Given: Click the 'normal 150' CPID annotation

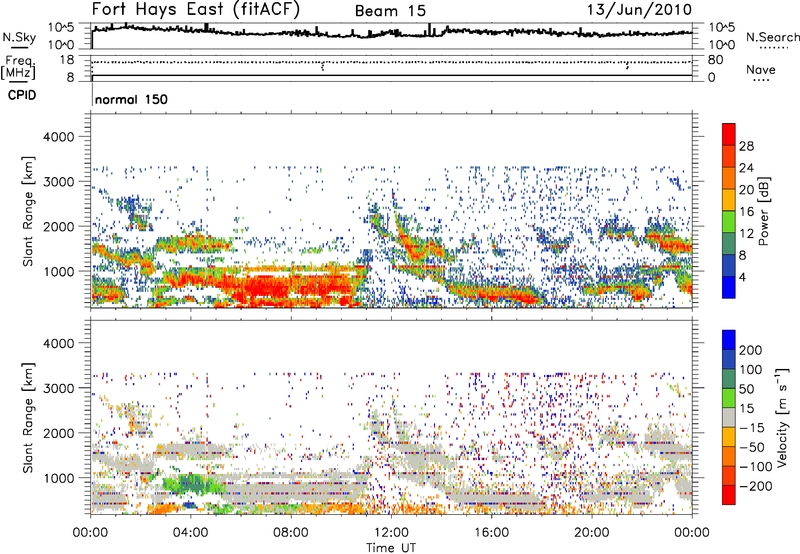Looking at the screenshot, I should [131, 99].
